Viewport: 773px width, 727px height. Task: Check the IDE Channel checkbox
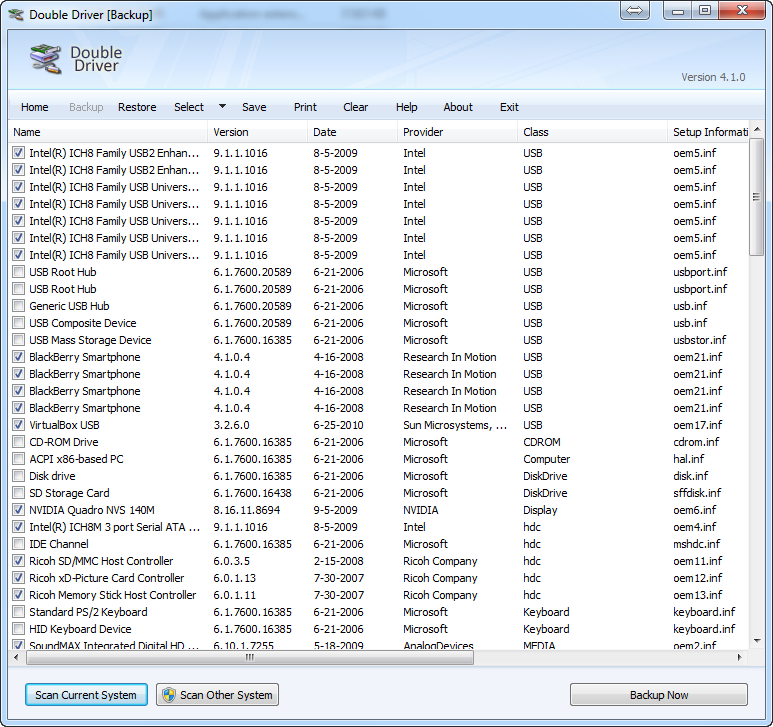18,544
